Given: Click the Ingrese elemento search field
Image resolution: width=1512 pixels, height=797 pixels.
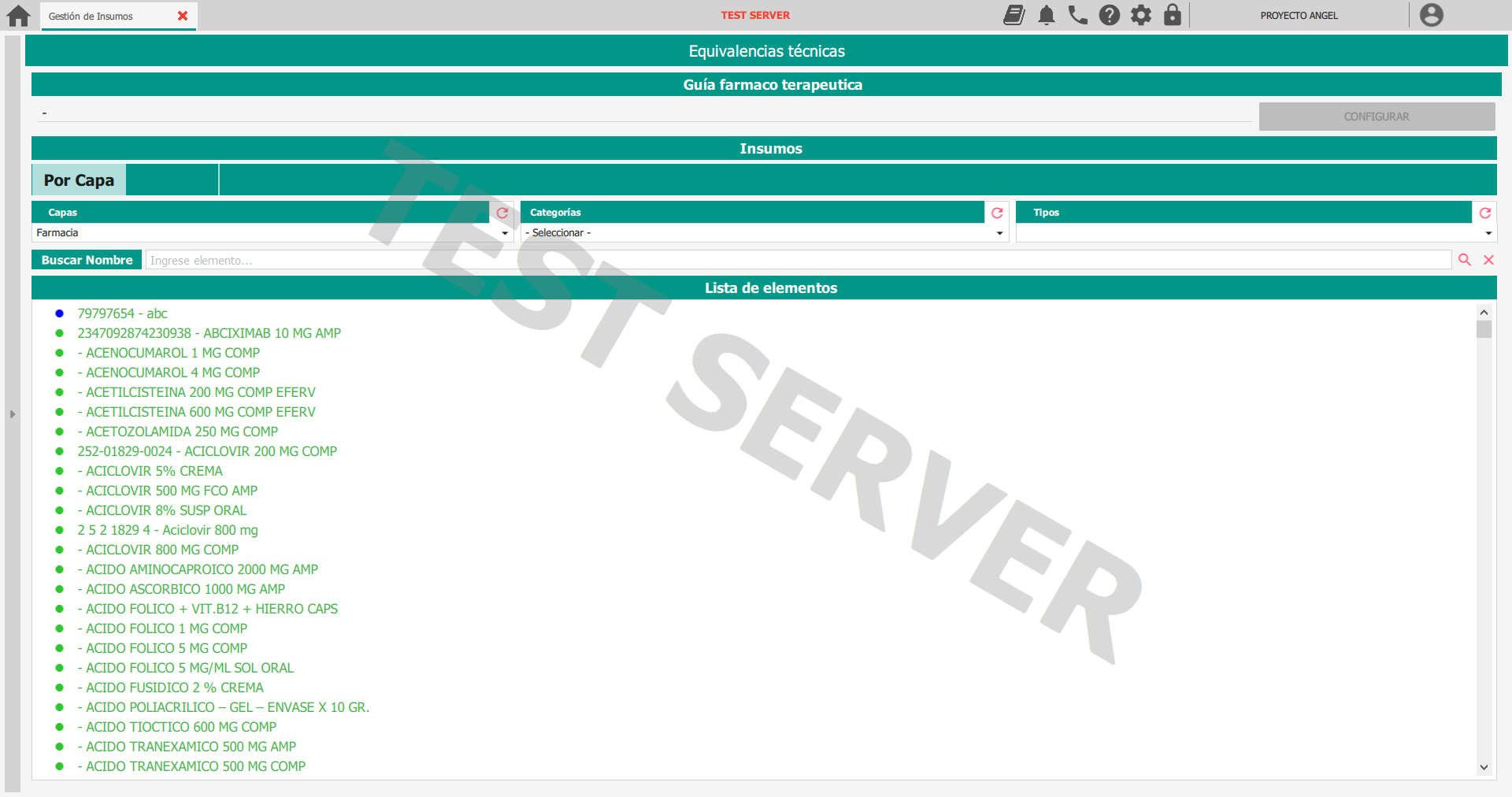Looking at the screenshot, I should click(x=798, y=261).
